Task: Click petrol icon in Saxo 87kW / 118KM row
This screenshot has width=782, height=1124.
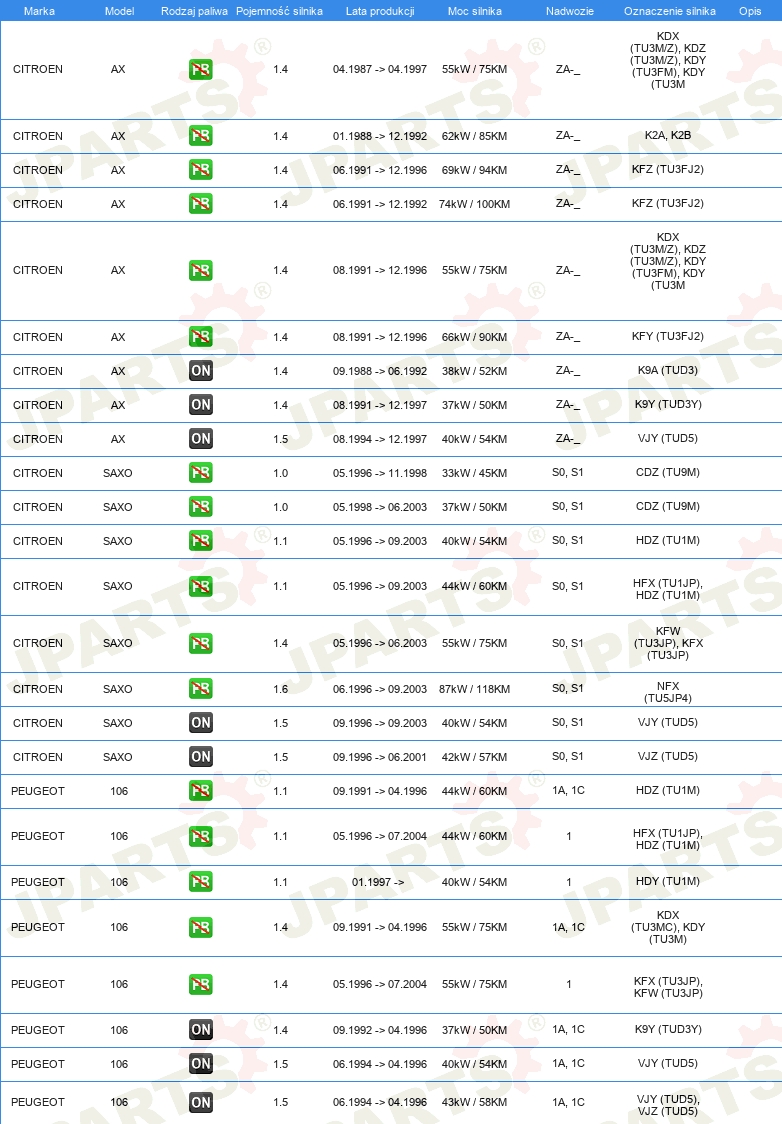Action: (x=201, y=689)
